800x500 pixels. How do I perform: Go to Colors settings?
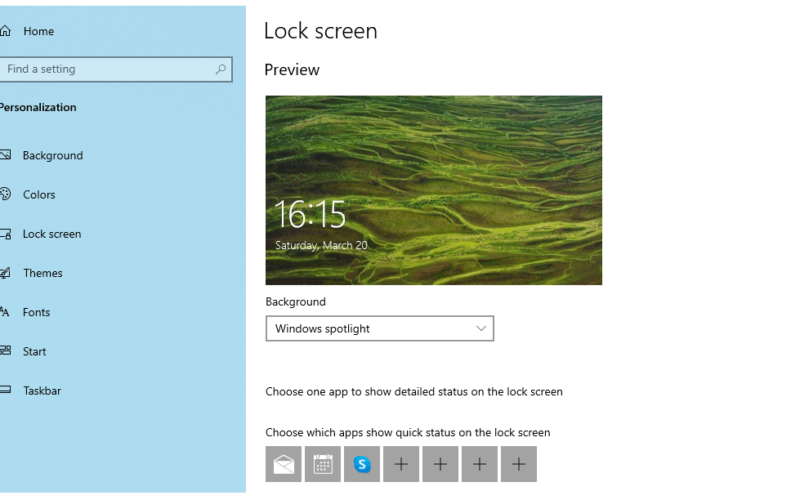tap(39, 194)
